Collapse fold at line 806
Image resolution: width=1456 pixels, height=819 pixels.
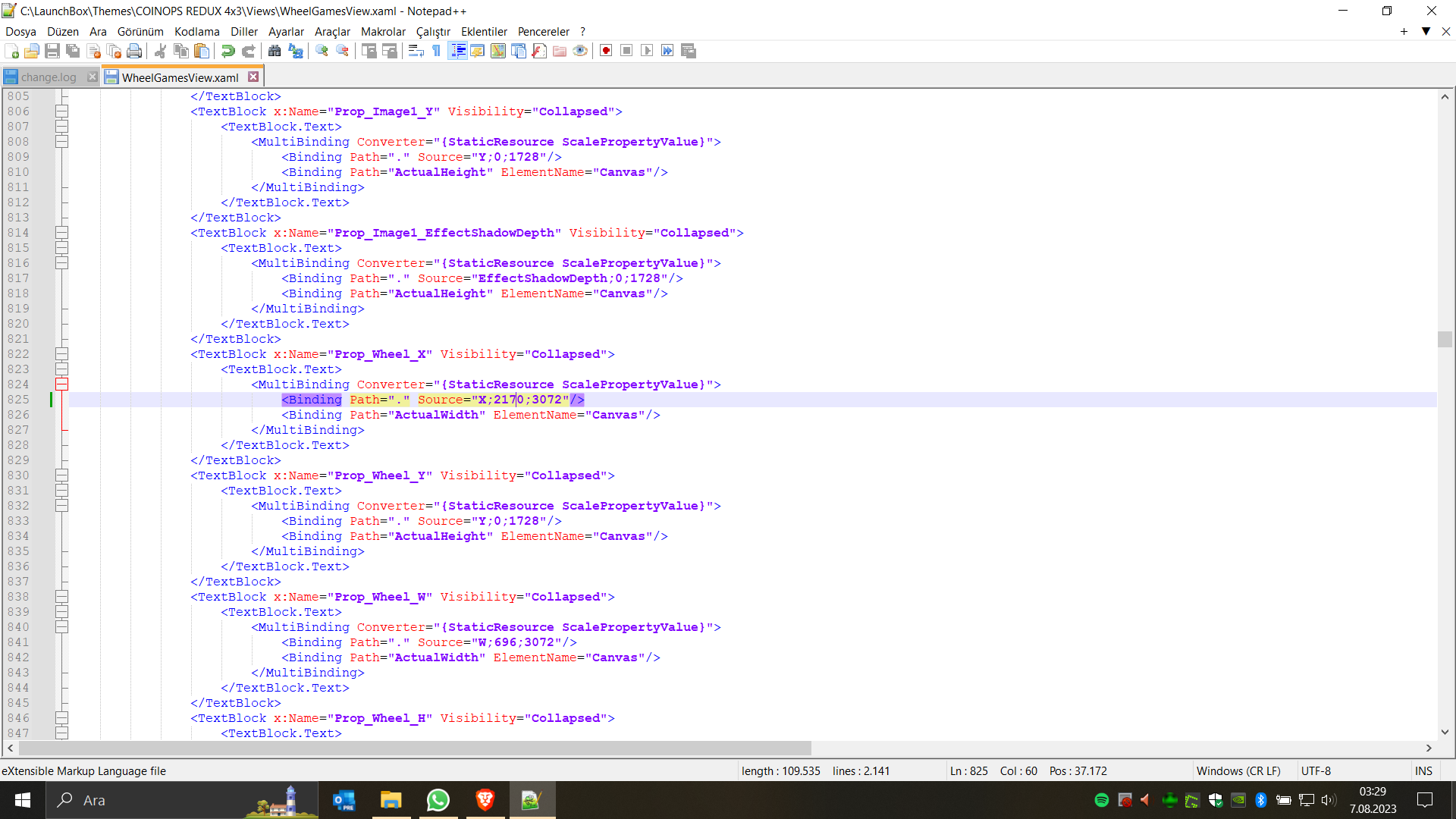62,111
